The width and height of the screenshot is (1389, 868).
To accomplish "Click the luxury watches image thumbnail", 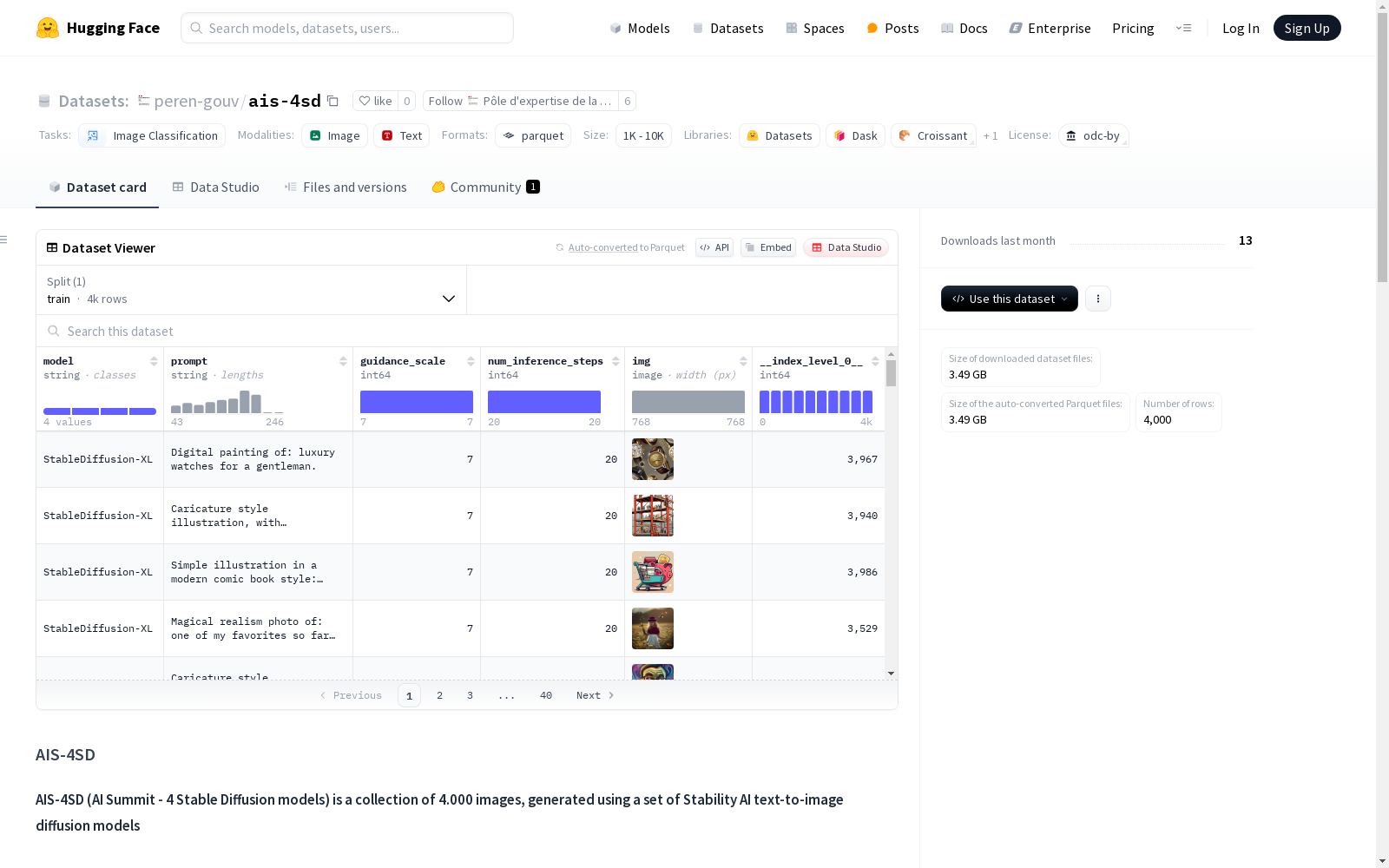I will pyautogui.click(x=653, y=459).
